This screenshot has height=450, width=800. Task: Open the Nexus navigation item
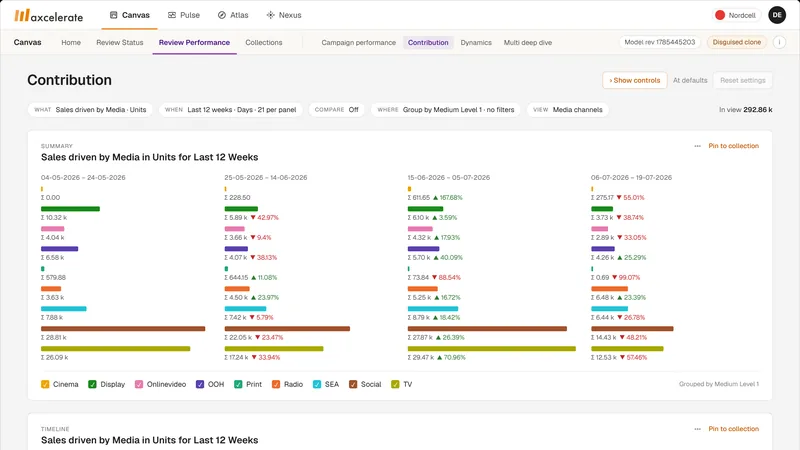click(x=284, y=15)
